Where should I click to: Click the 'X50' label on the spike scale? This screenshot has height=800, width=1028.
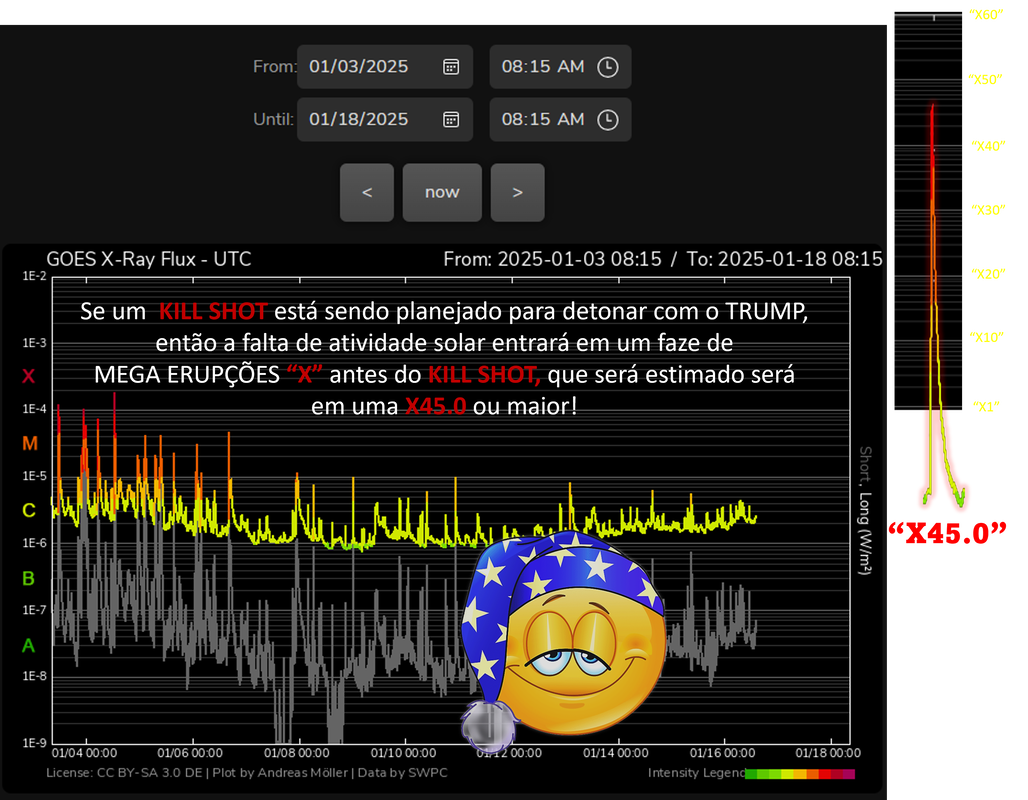(x=985, y=80)
